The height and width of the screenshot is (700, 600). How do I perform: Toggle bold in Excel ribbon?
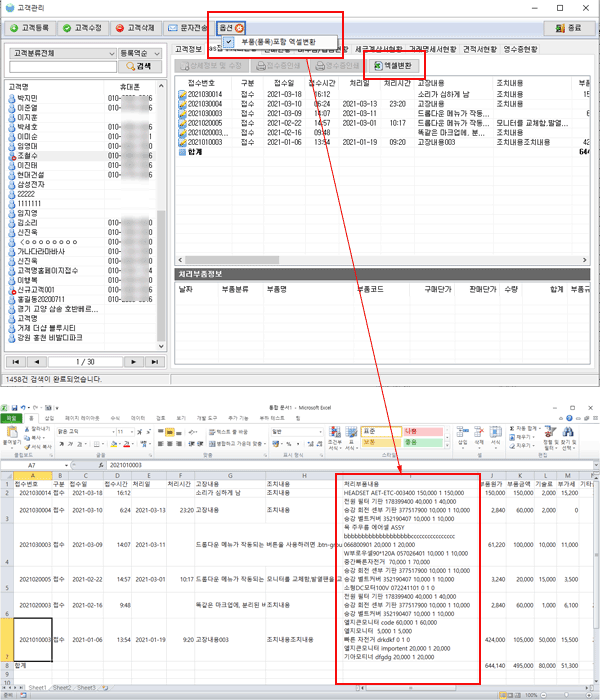pos(60,444)
